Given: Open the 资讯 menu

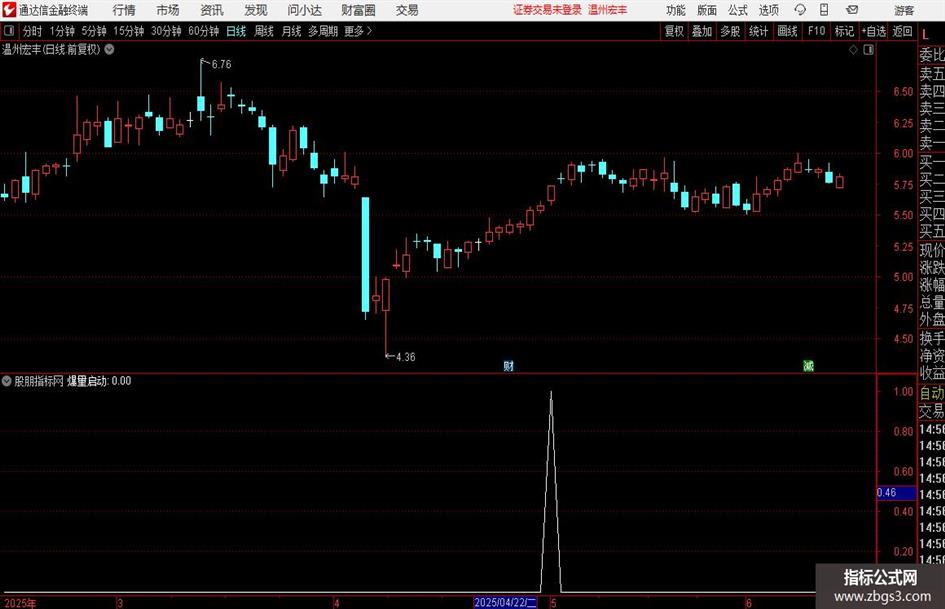Looking at the screenshot, I should coord(212,10).
